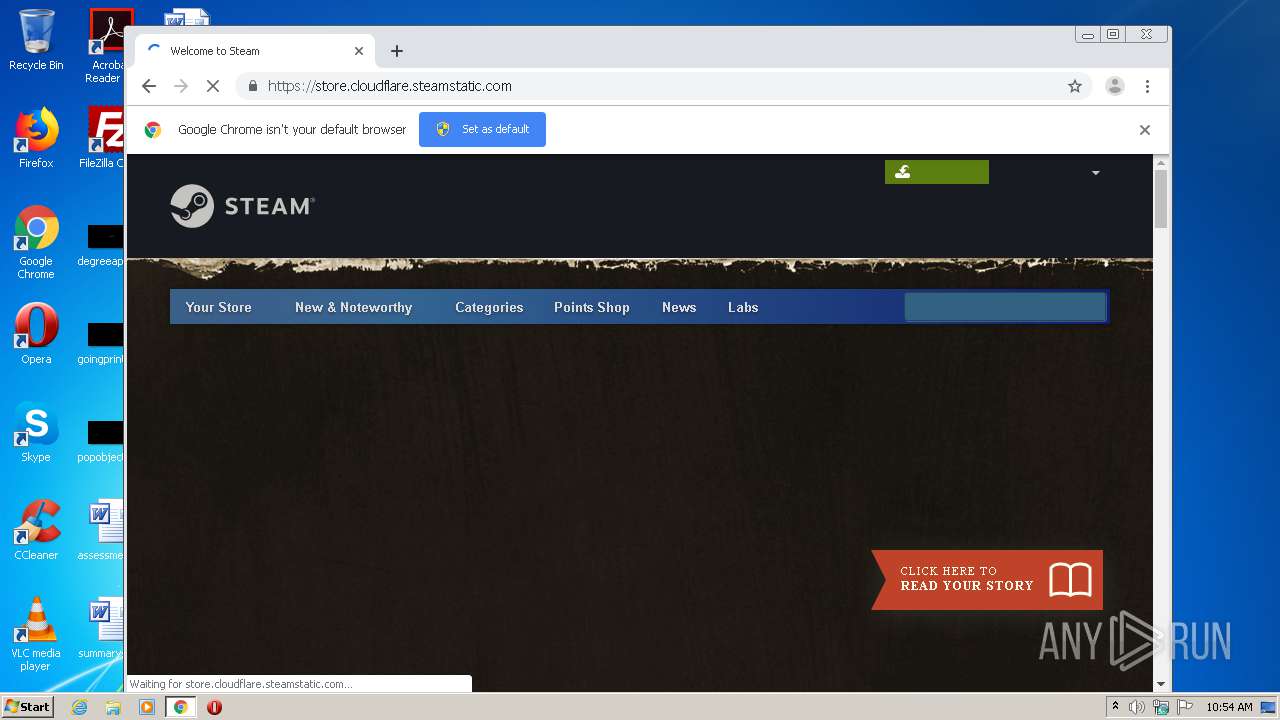Viewport: 1280px width, 720px height.
Task: Open the Chrome profile avatar
Action: pos(1115,86)
